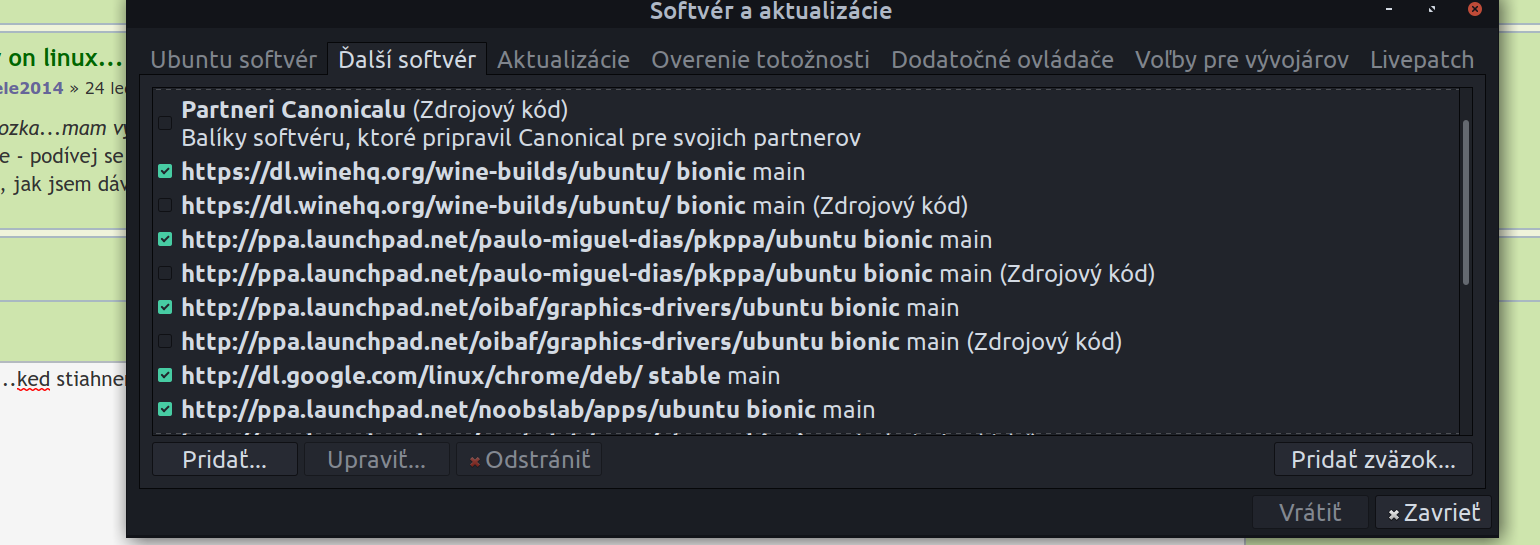Open the Livepatch tab
1540x545 pixels.
click(x=1421, y=60)
